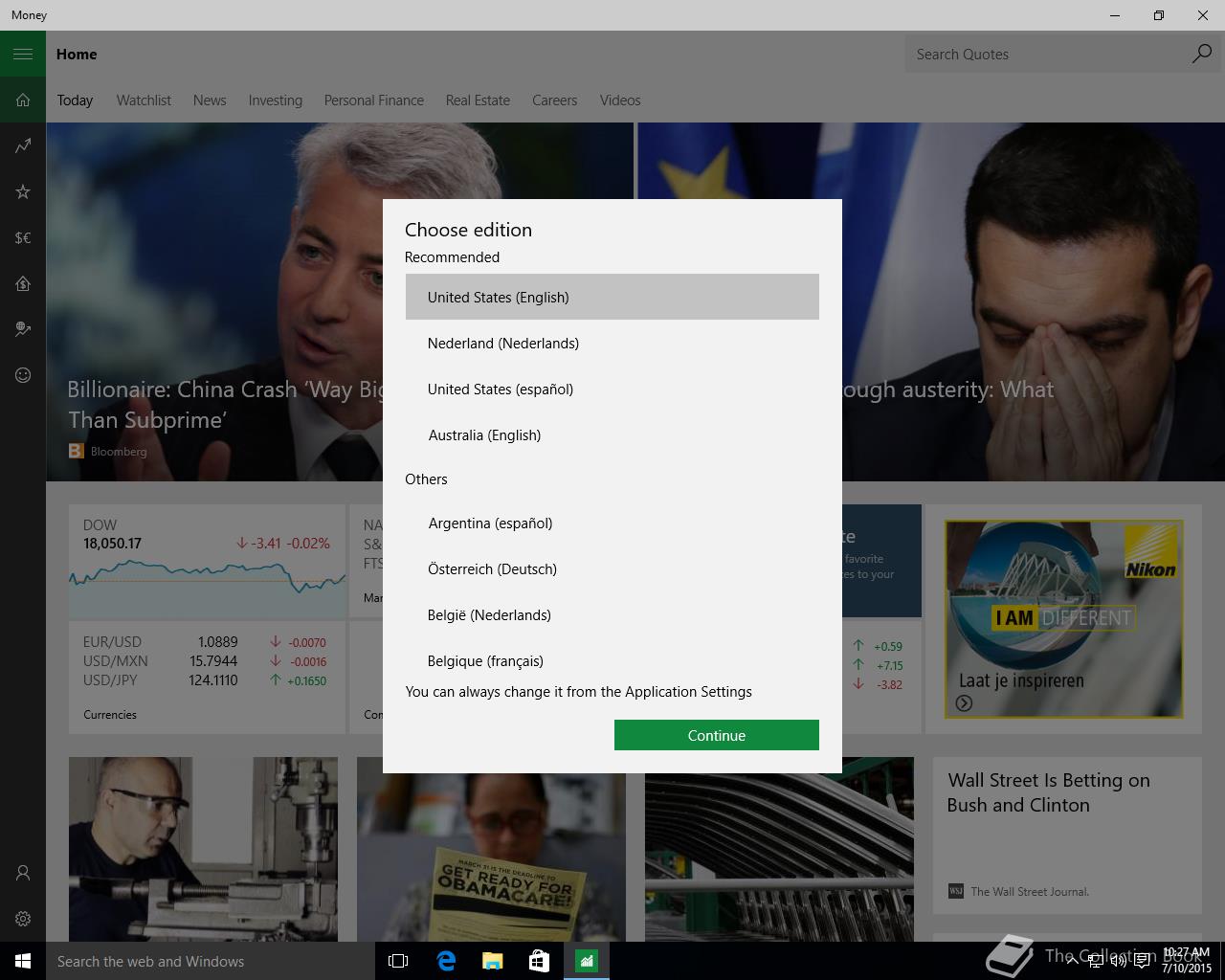This screenshot has width=1225, height=980.
Task: Click the volume tray icon
Action: [1118, 961]
